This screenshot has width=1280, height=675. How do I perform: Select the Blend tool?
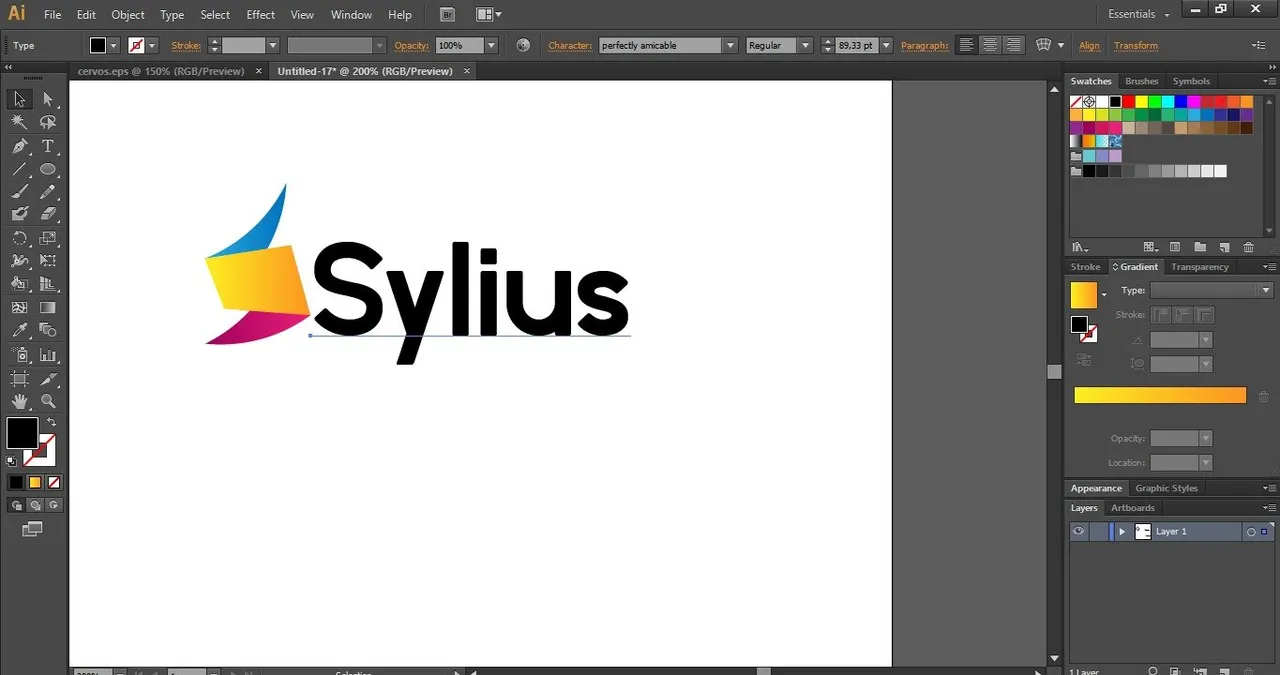click(48, 330)
